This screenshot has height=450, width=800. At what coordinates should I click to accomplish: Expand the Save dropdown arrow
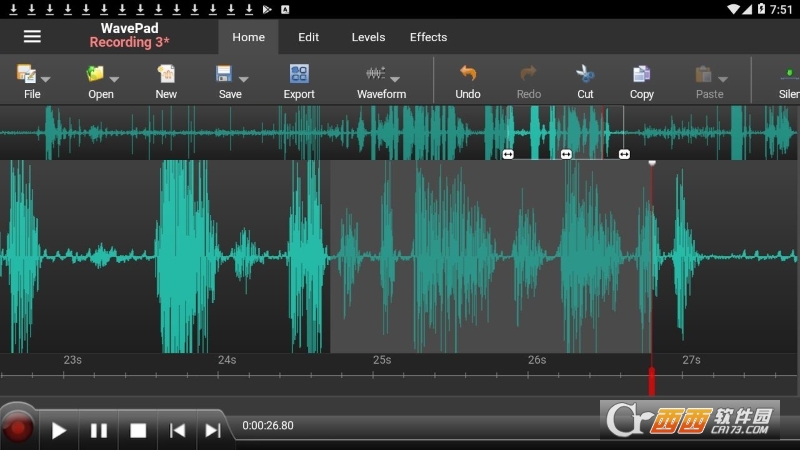coord(243,79)
